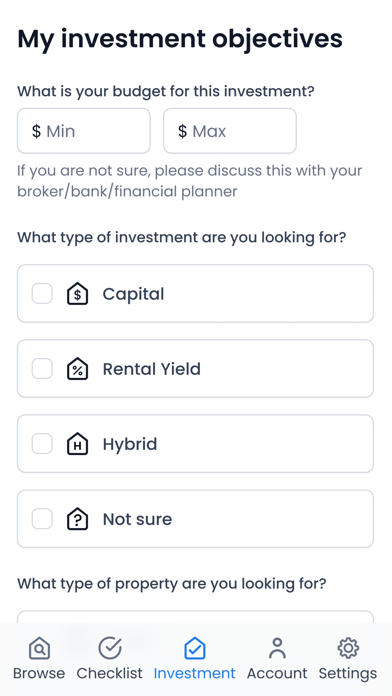
Task: Select the Not sure checkbox
Action: click(42, 519)
